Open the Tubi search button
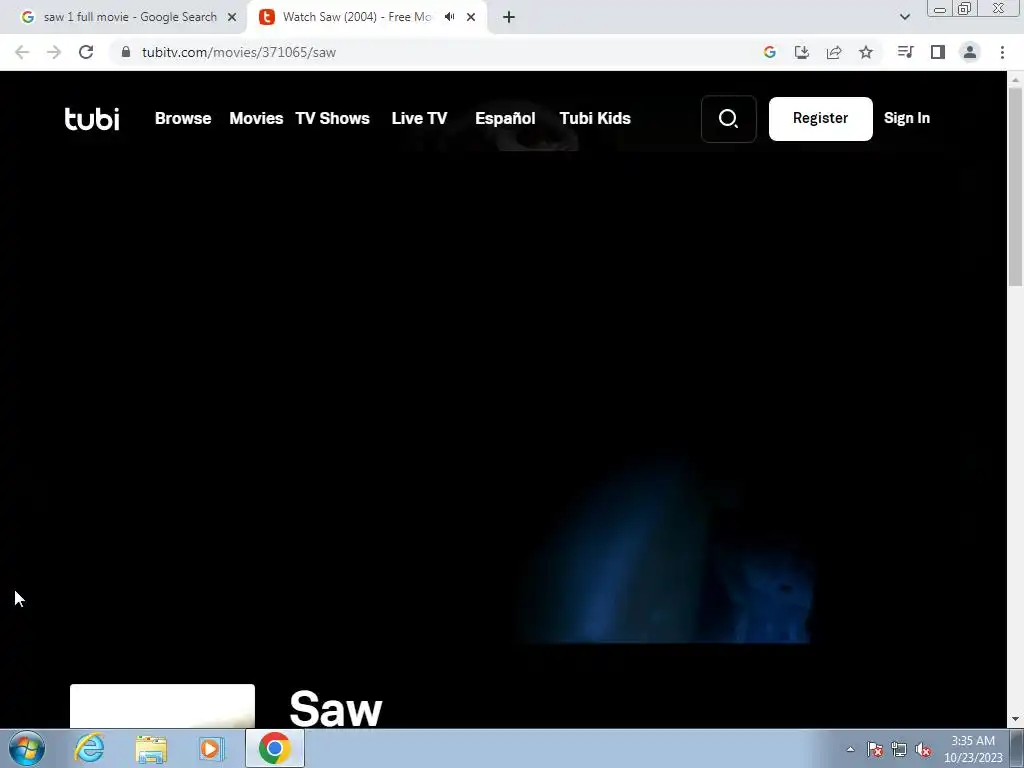1024x768 pixels. pos(728,118)
